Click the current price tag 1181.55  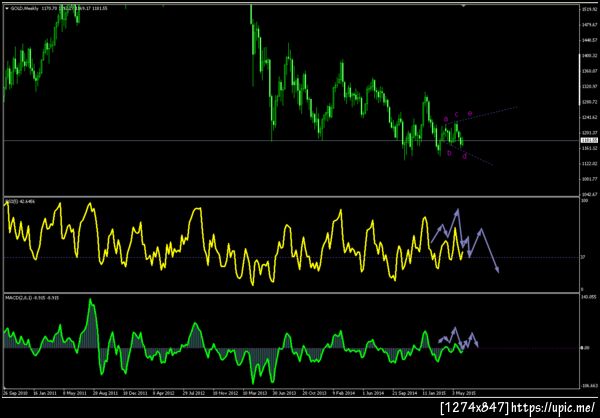[587, 140]
